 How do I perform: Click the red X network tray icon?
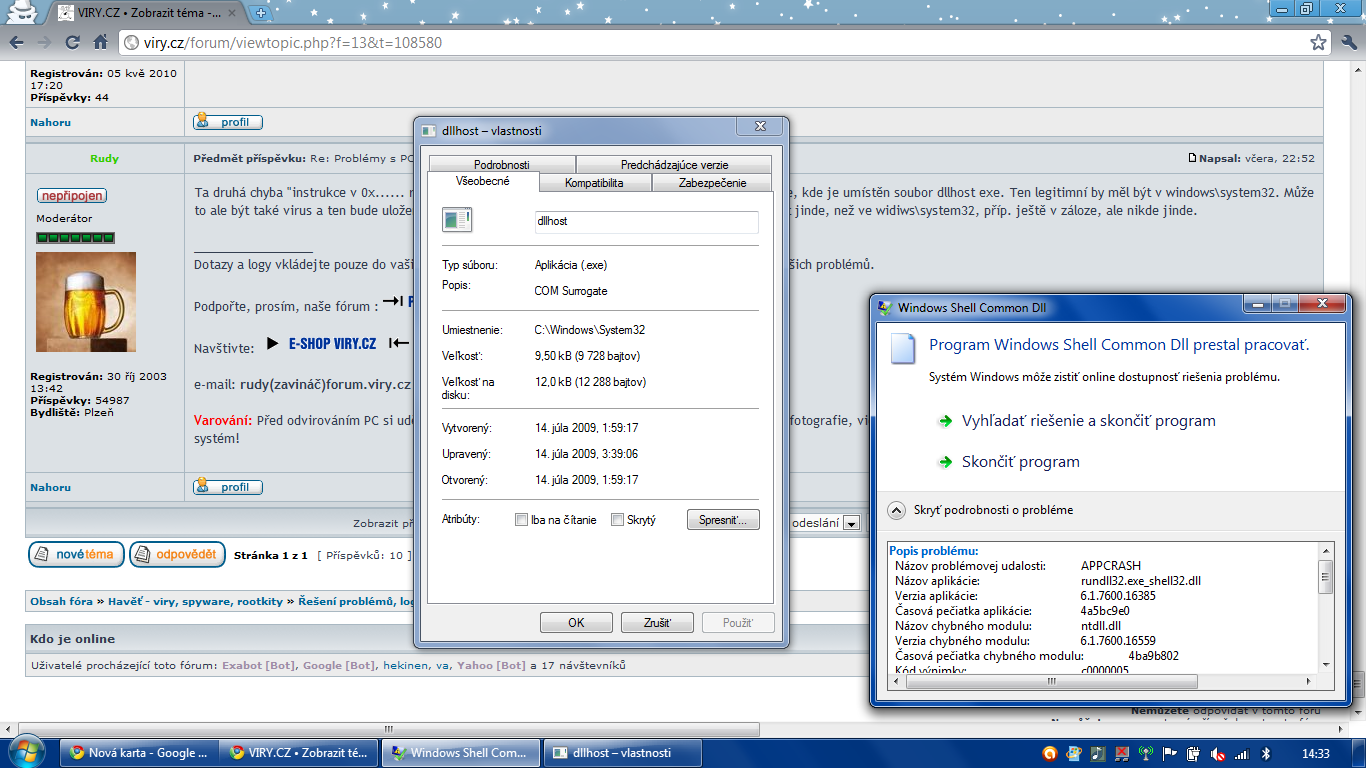click(1122, 753)
